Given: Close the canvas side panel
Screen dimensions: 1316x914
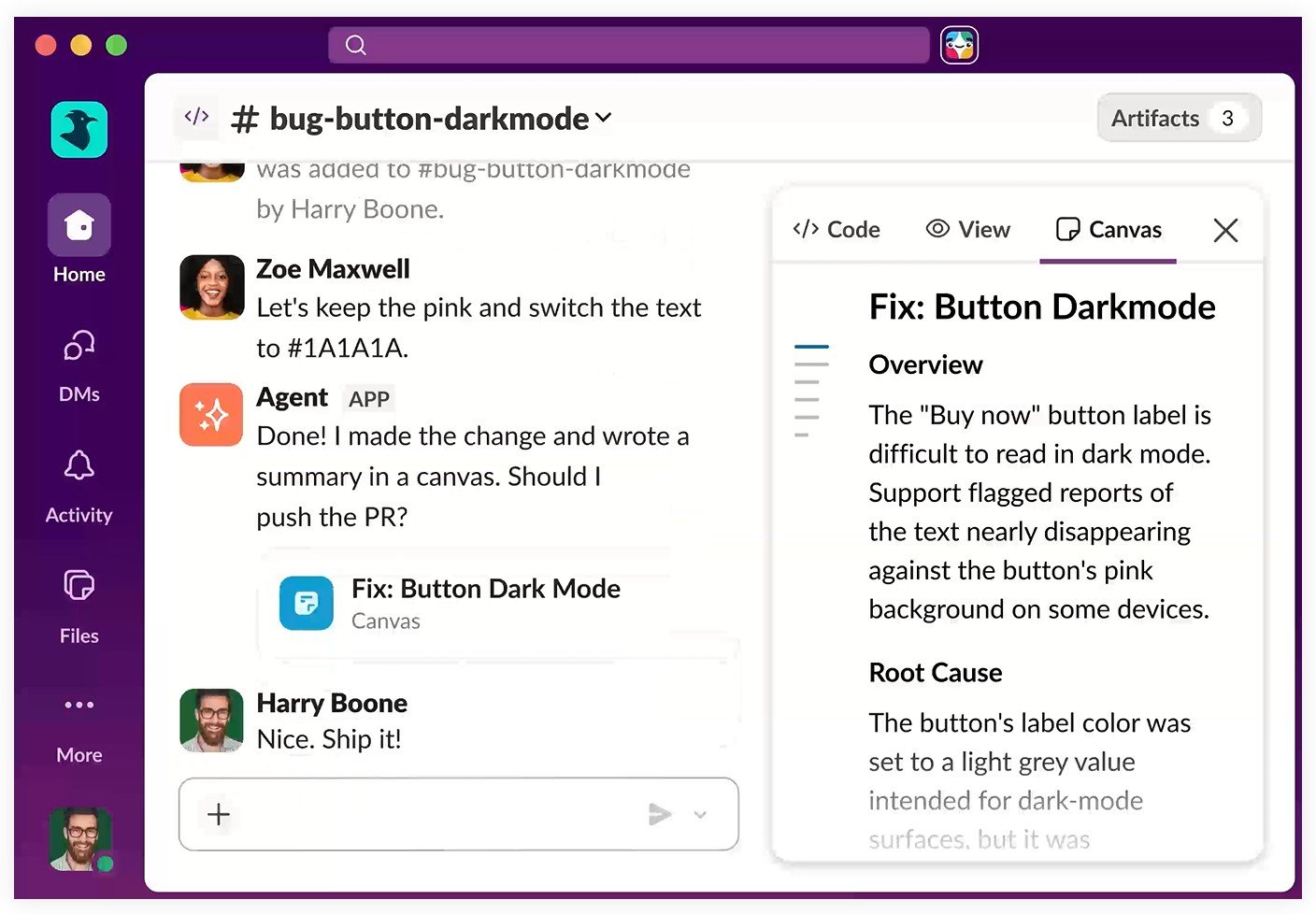Looking at the screenshot, I should tap(1225, 230).
